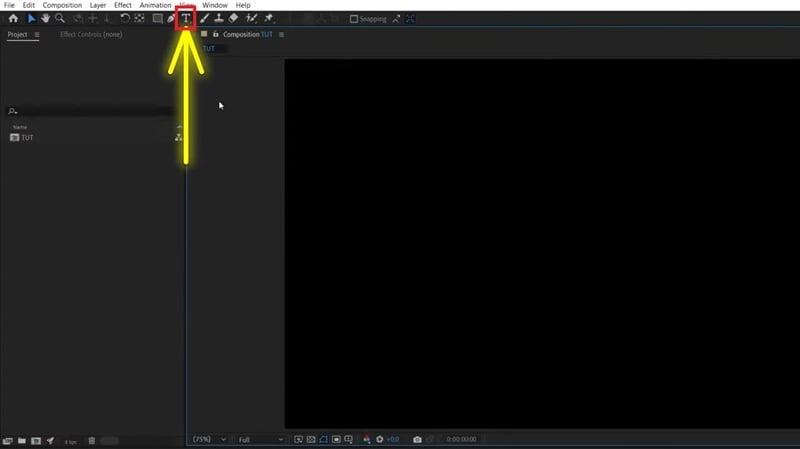Reset exposure aperture icon
Screen dimensions: 800x449
(x=380, y=439)
